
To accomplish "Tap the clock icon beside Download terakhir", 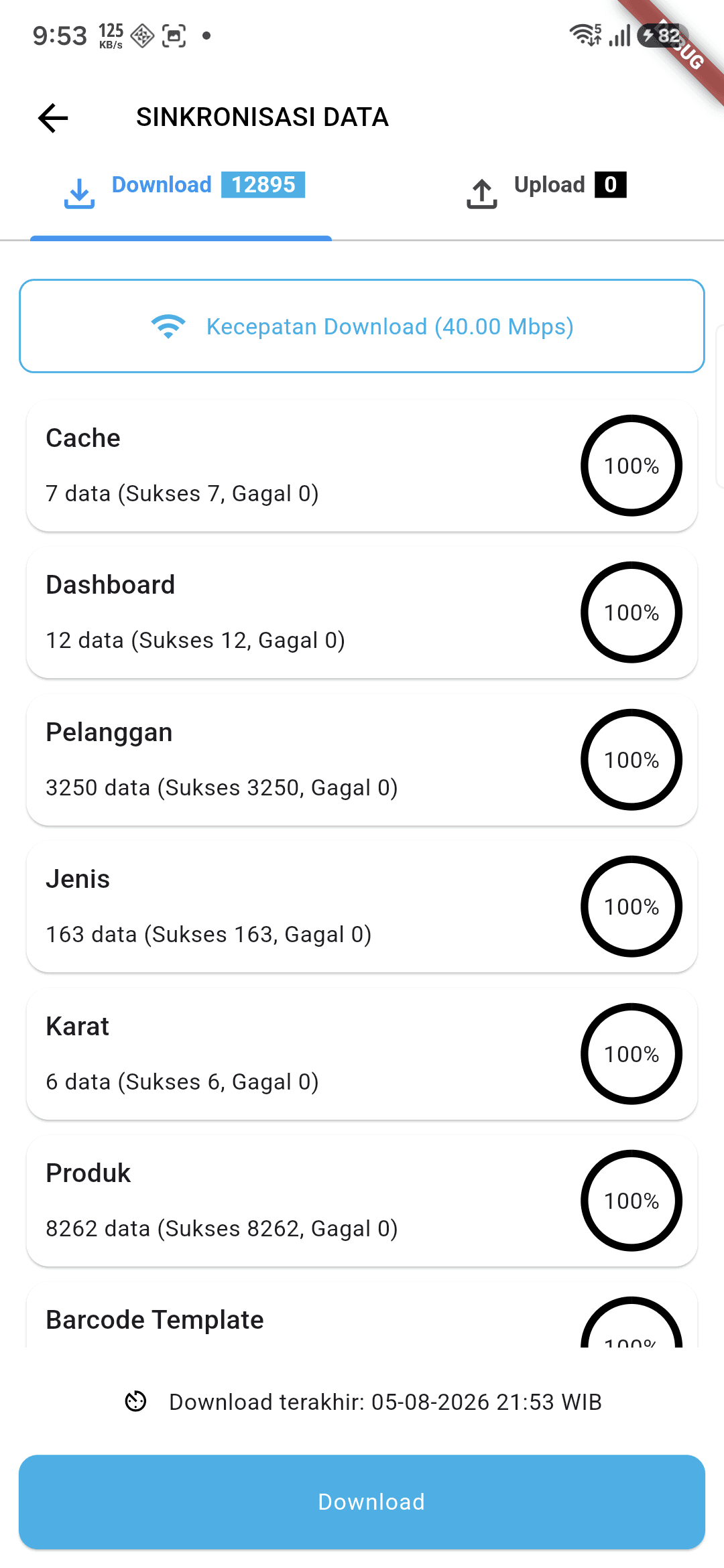I will tap(136, 1401).
